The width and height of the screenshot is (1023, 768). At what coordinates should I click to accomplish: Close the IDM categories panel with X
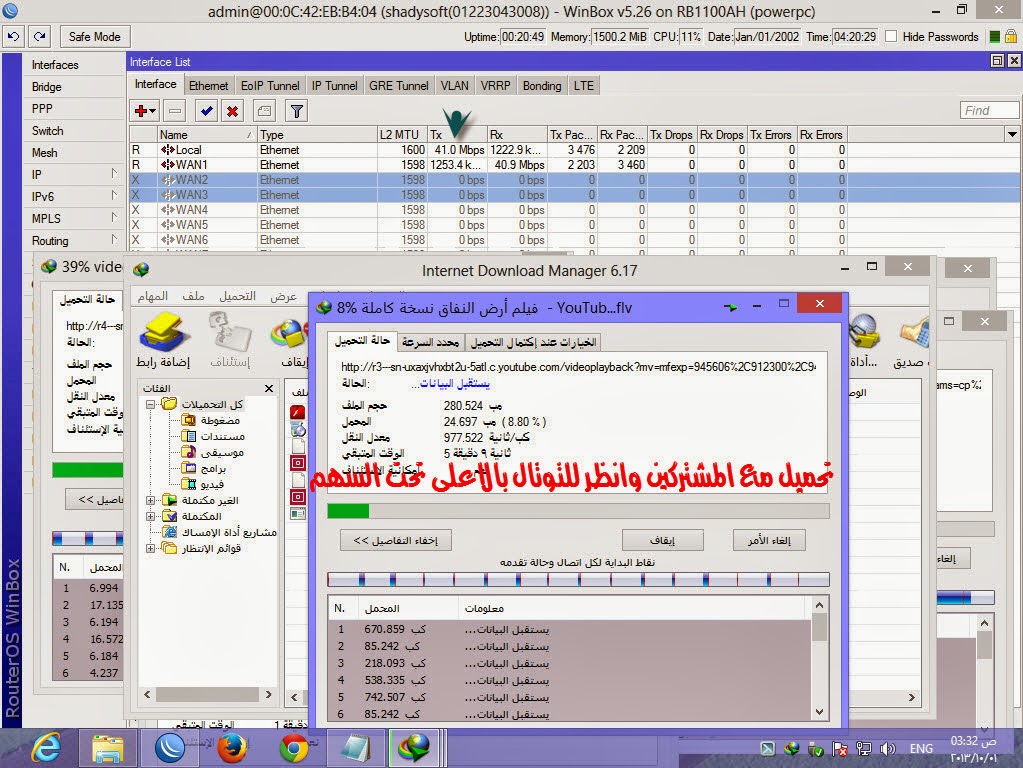coord(269,388)
